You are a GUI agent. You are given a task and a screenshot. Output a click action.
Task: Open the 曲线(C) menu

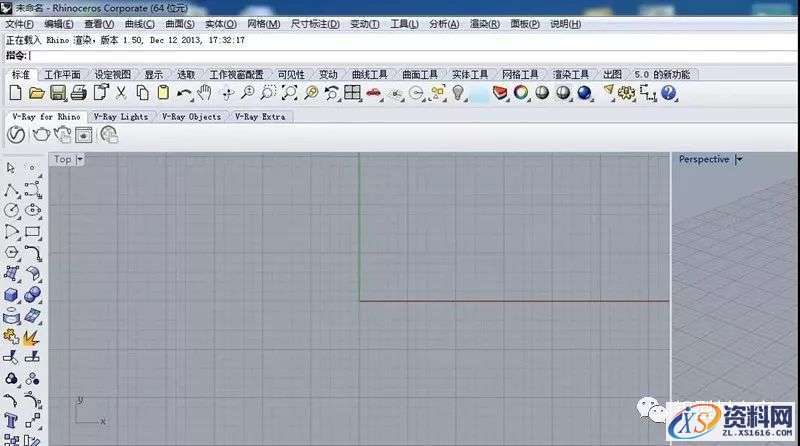139,23
